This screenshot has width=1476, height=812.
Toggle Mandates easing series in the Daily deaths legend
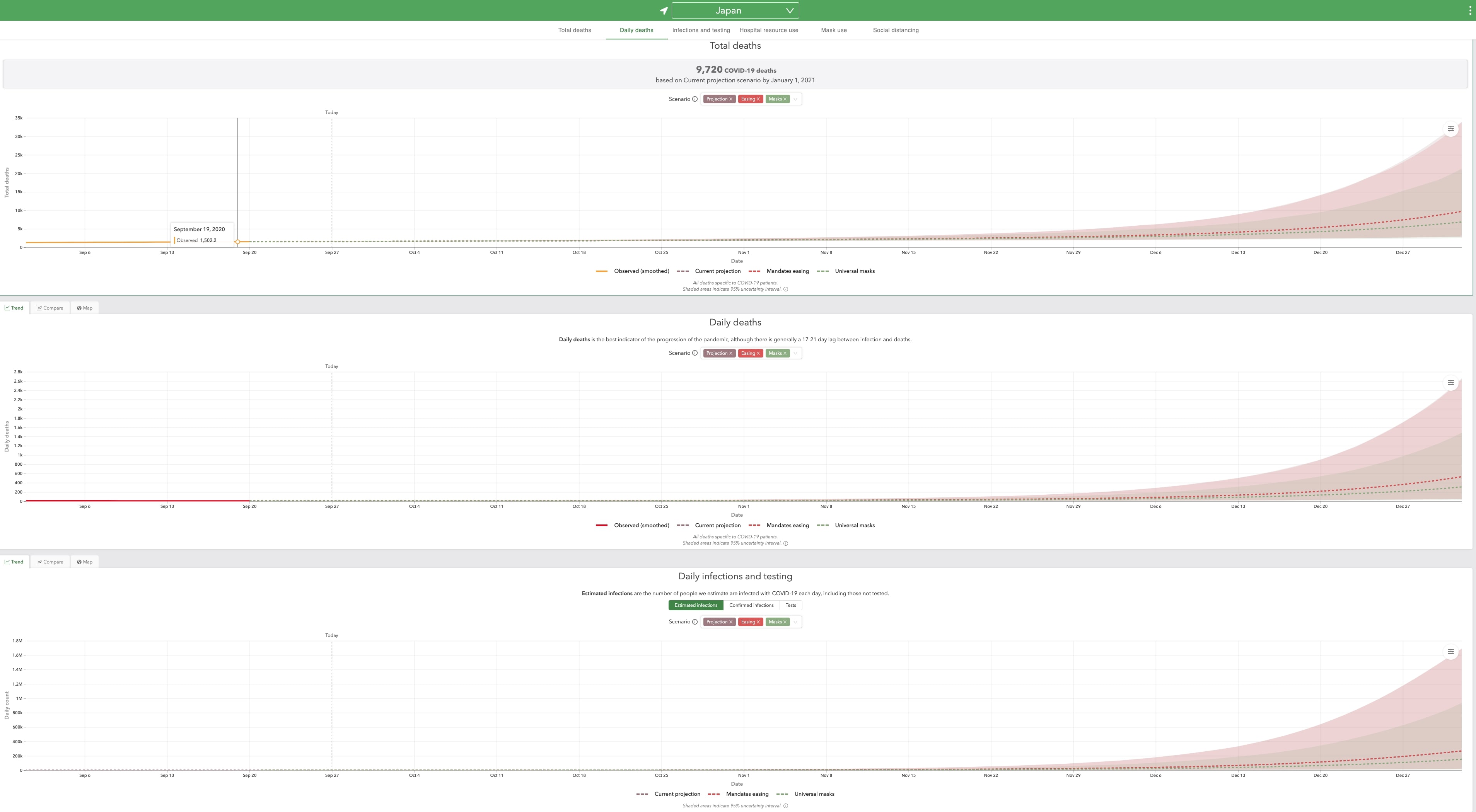pos(779,525)
